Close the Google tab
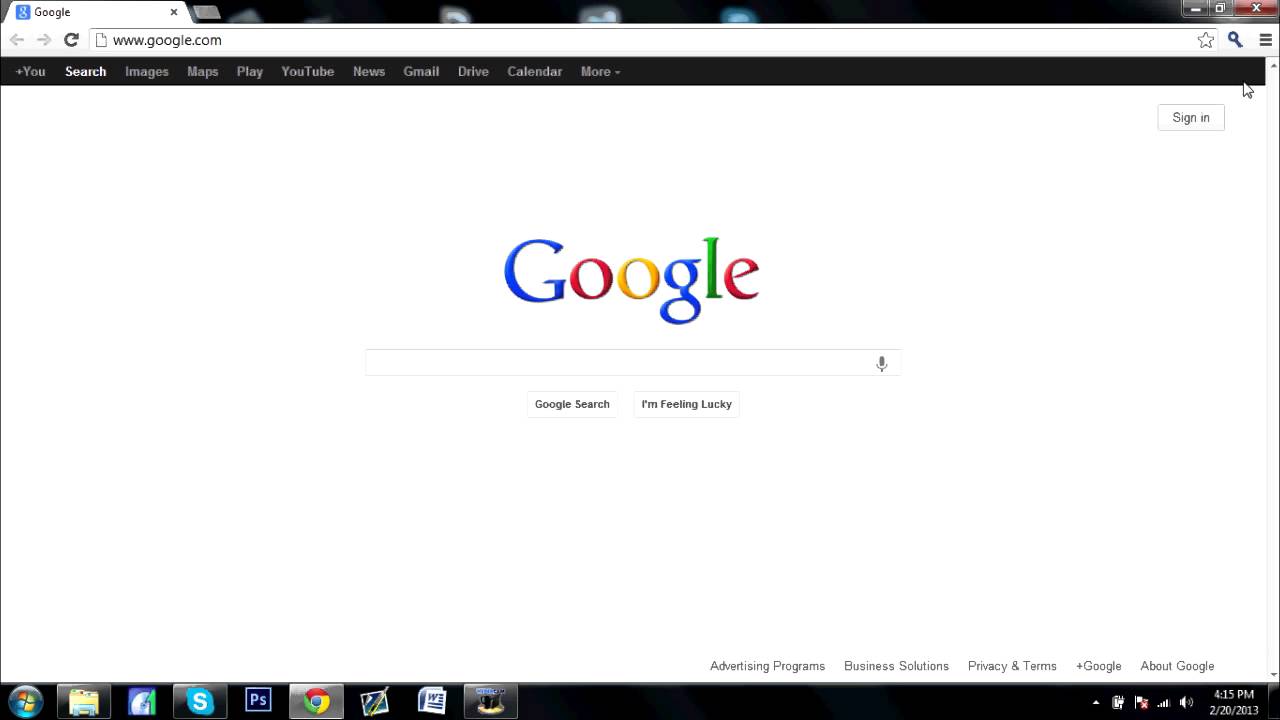 (174, 12)
